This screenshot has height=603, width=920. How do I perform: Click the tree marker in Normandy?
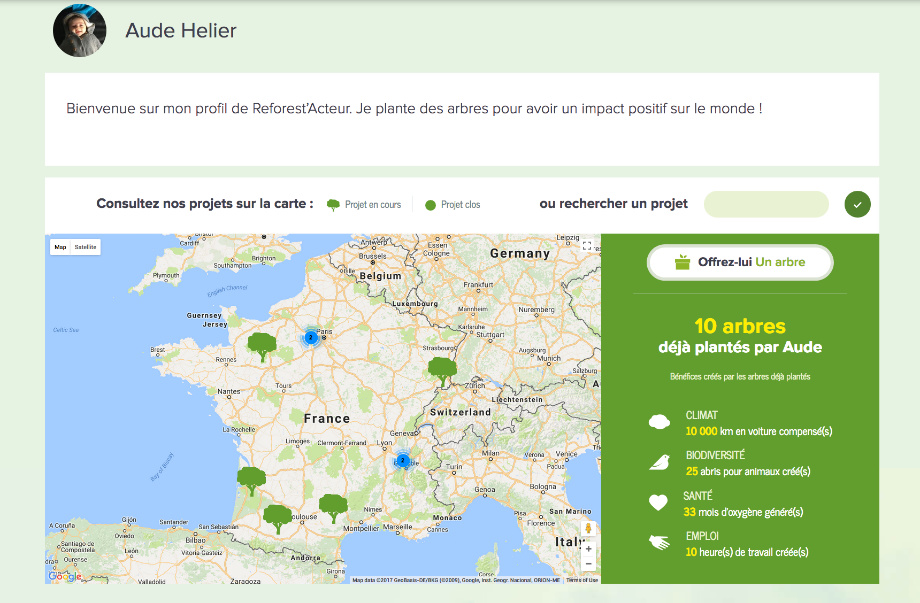[x=262, y=347]
